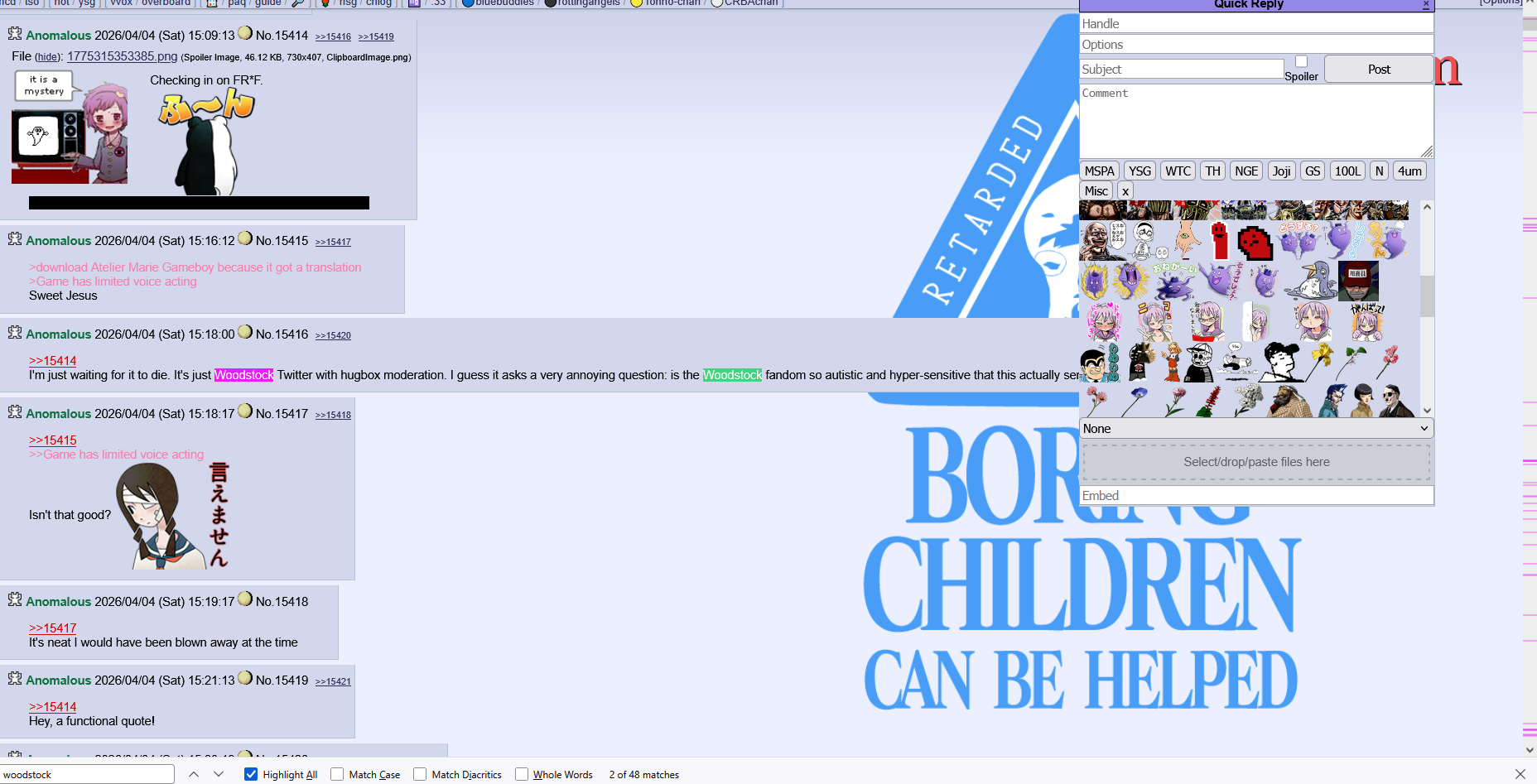Open the 1775315353385.png file link
This screenshot has width=1537, height=784.
click(x=122, y=56)
